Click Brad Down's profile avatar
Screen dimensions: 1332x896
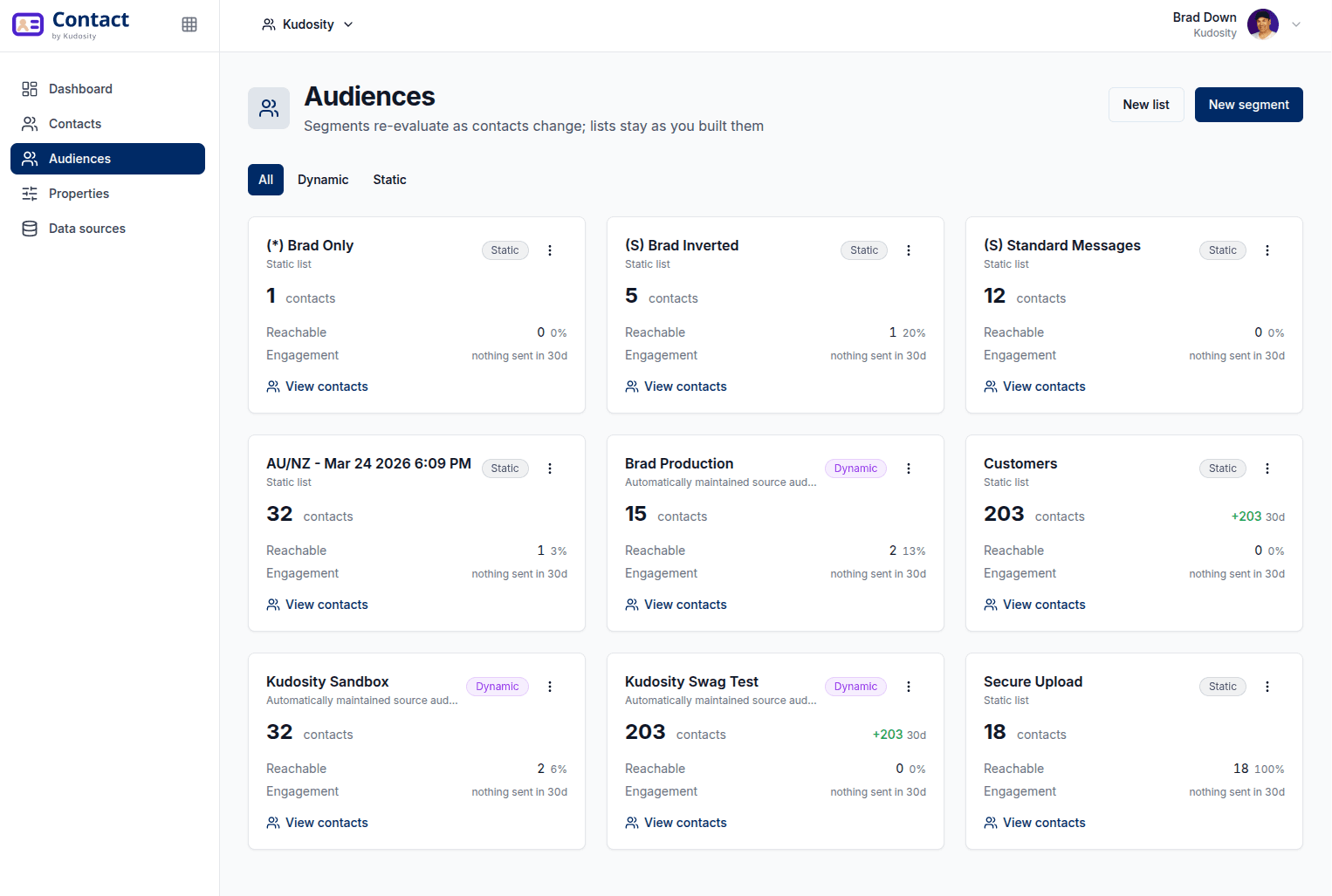(x=1263, y=24)
